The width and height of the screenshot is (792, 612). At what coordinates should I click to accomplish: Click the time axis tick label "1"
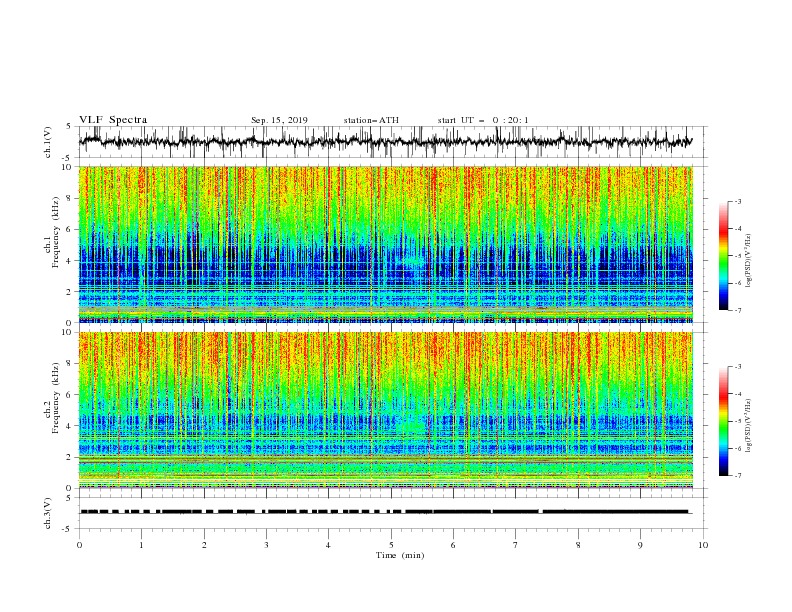141,545
